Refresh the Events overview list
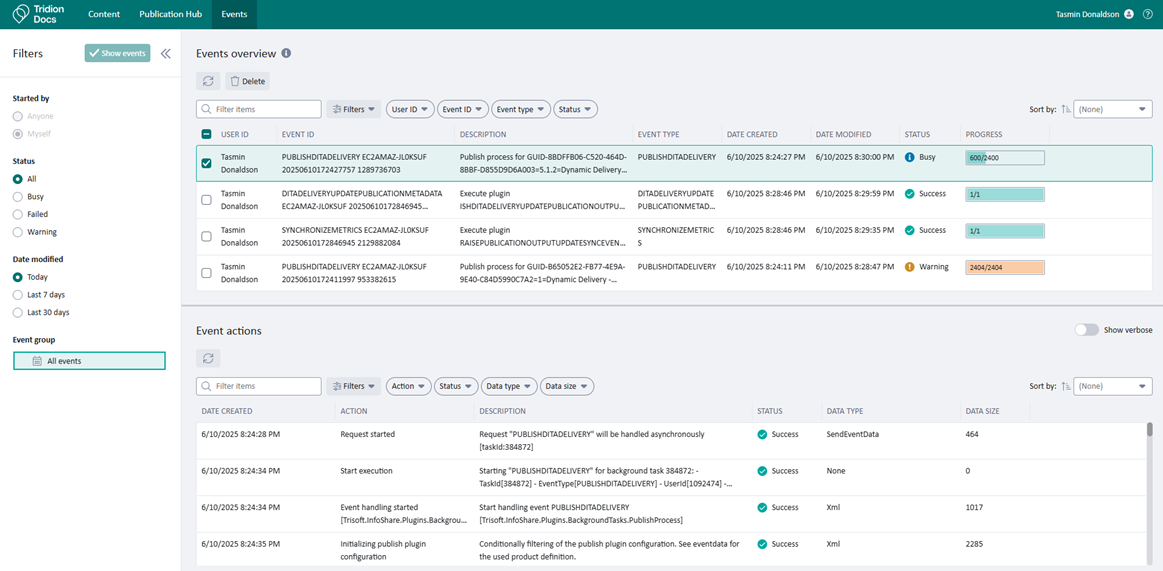This screenshot has height=571, width=1163. point(208,81)
